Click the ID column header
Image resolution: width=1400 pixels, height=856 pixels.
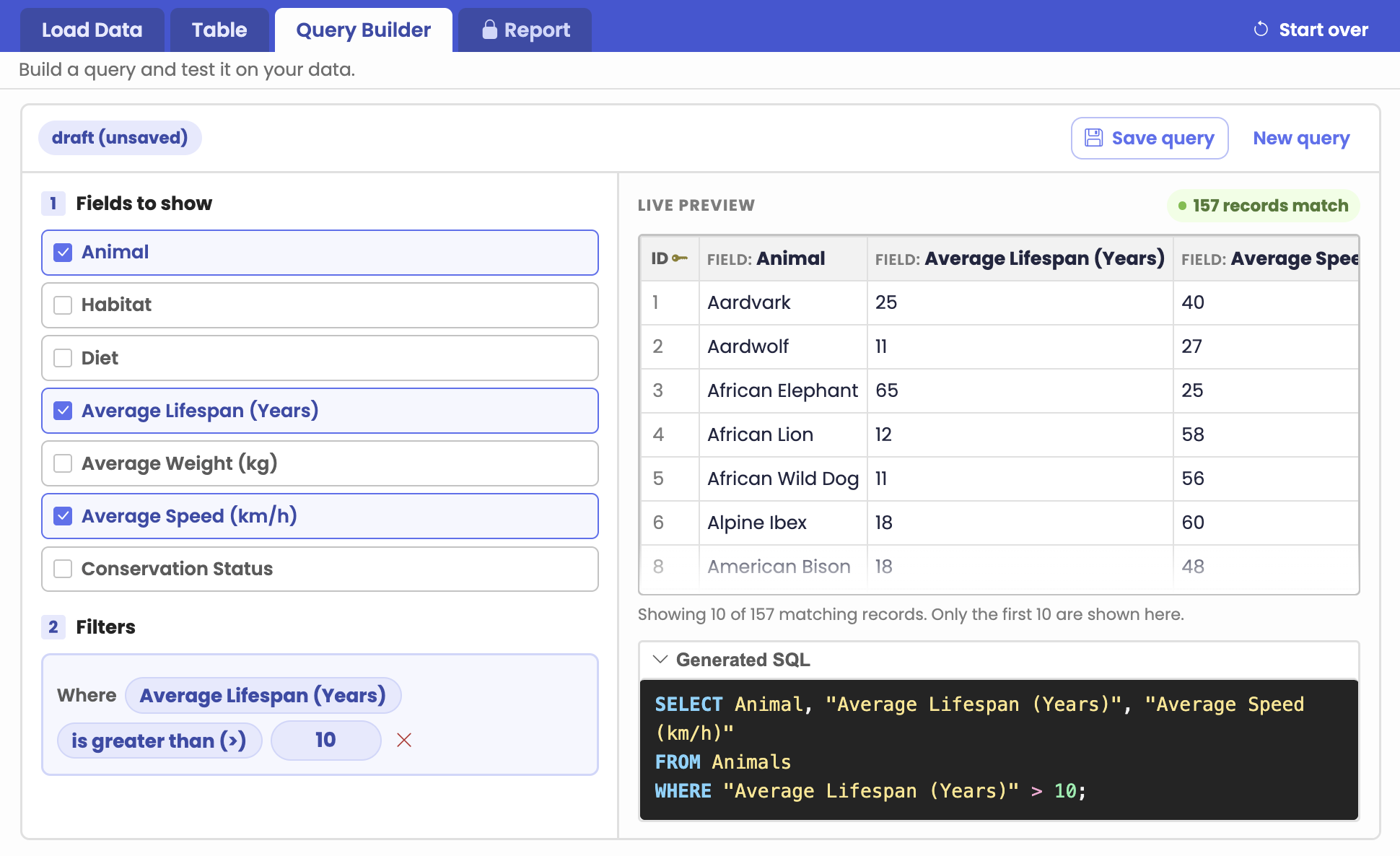point(670,258)
